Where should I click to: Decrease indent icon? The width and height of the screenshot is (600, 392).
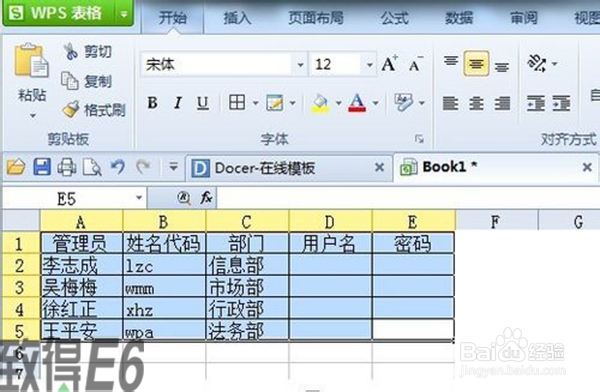[536, 103]
